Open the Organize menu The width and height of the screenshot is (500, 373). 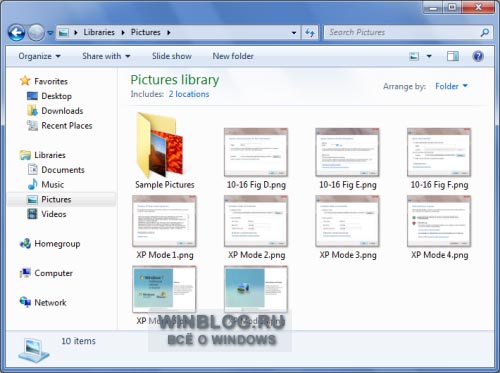(39, 56)
